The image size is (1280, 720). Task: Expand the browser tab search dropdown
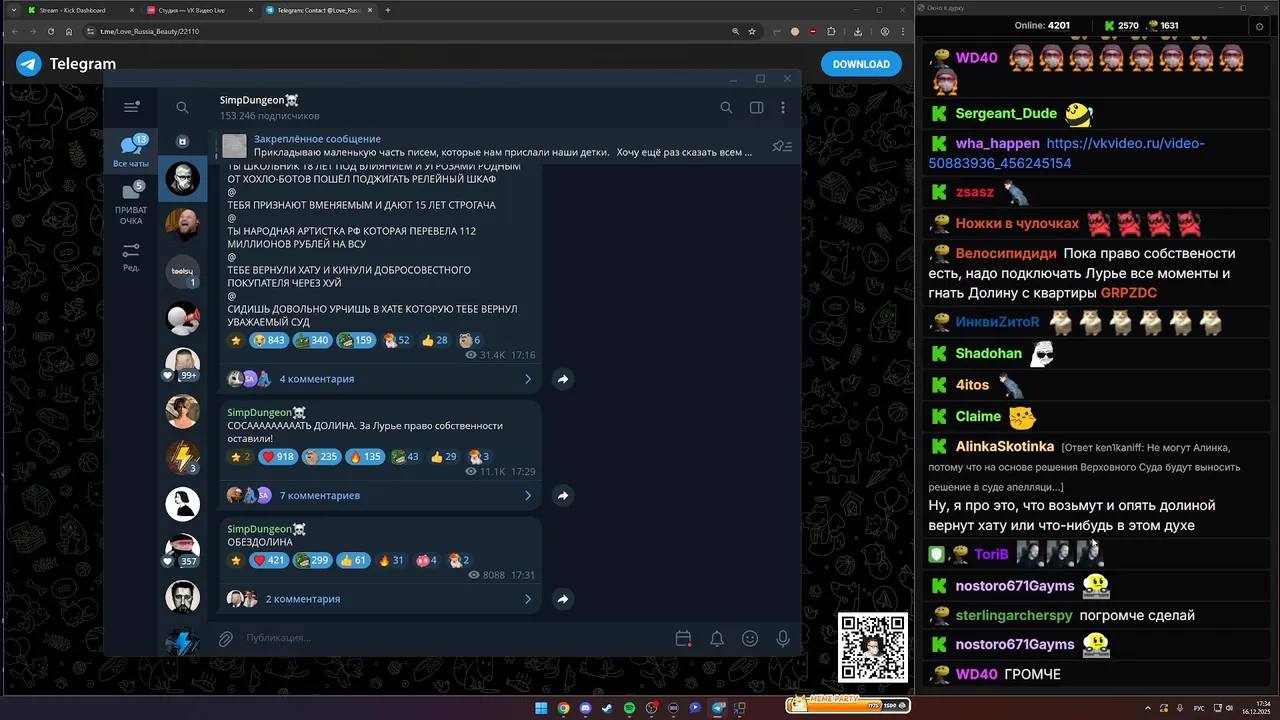tap(13, 10)
